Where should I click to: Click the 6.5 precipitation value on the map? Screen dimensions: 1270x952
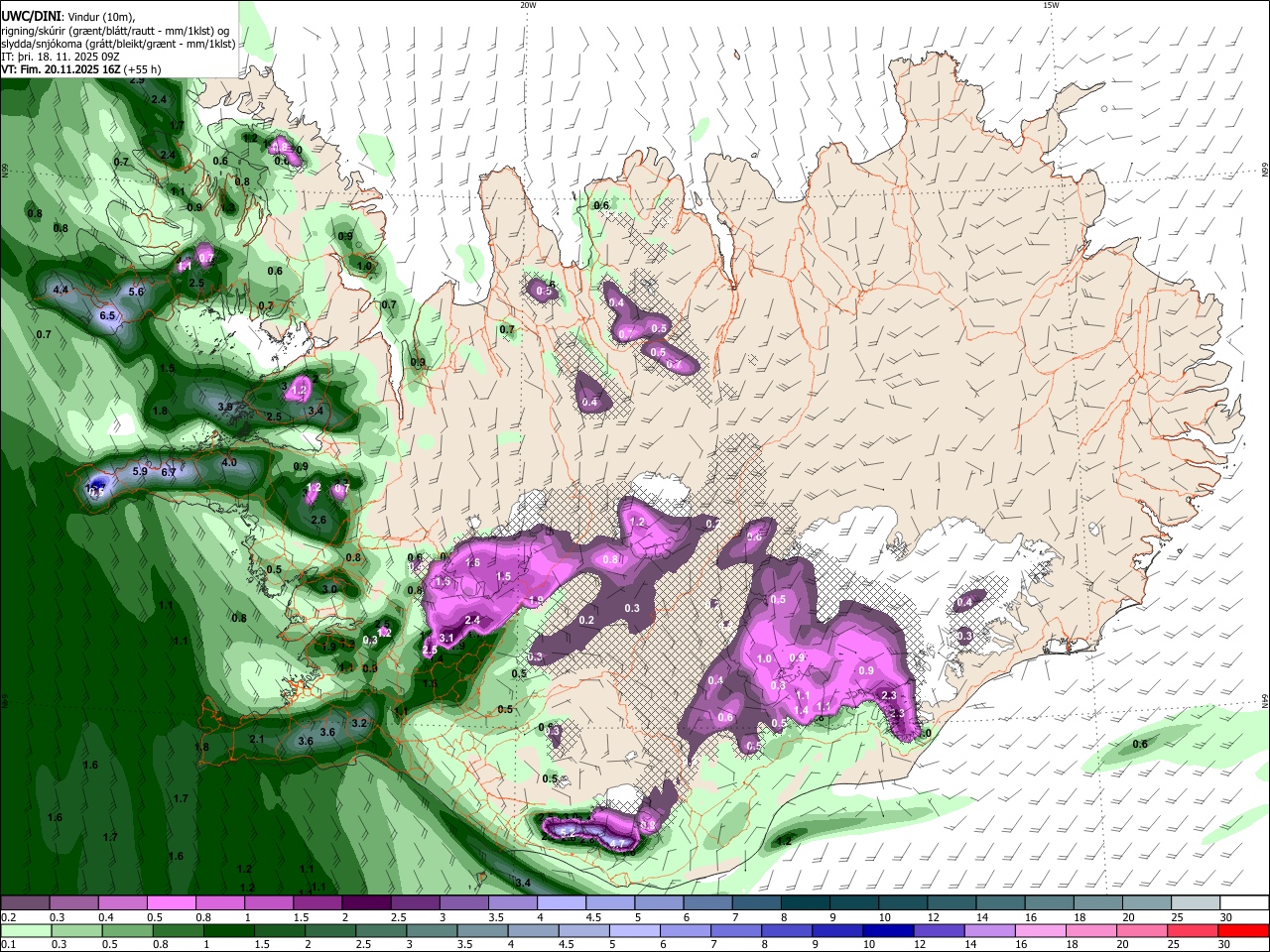[x=108, y=315]
